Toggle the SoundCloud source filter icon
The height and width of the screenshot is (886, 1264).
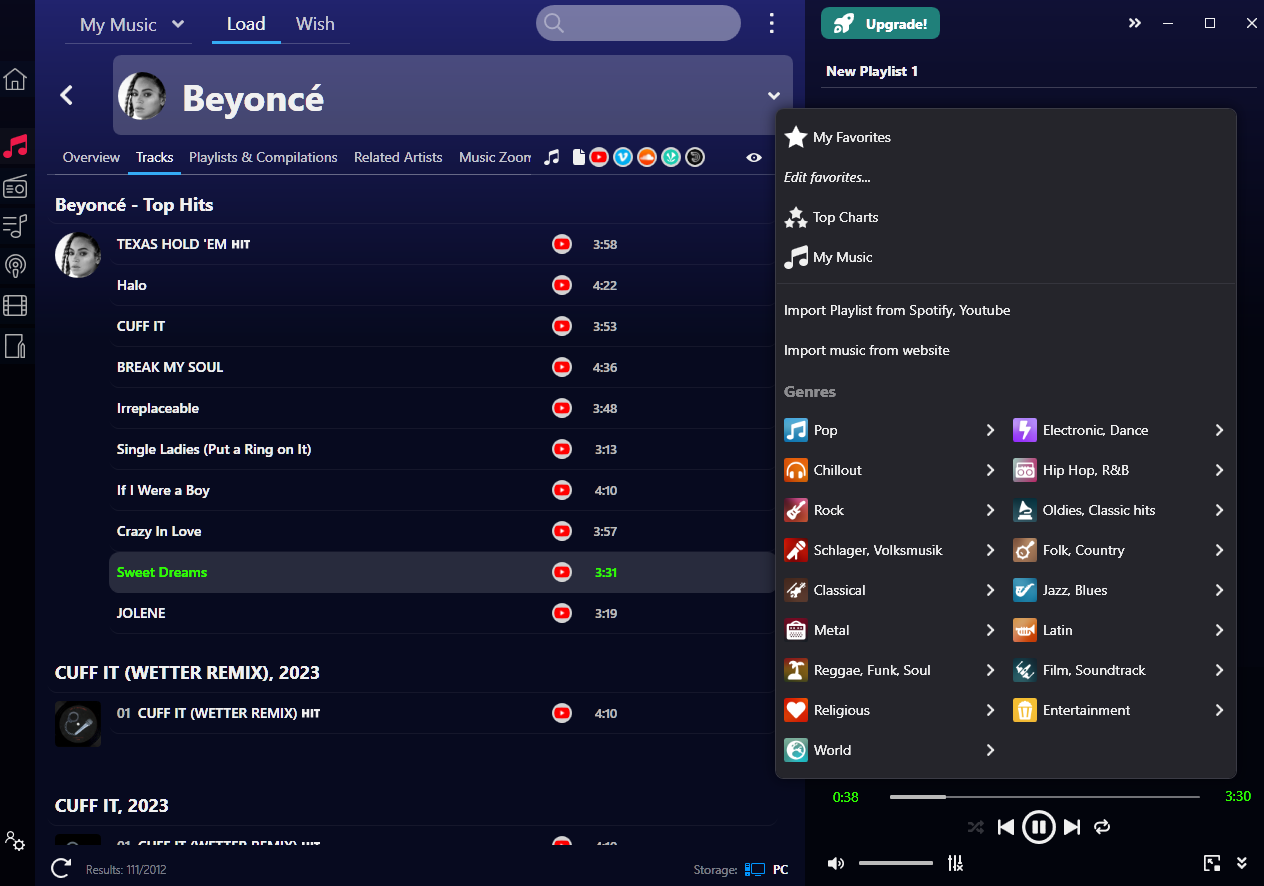[647, 157]
